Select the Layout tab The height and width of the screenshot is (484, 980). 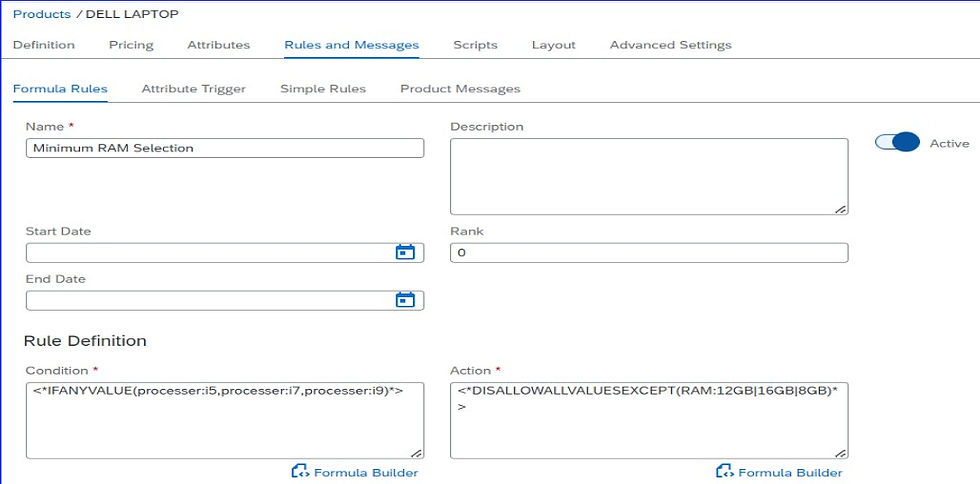tap(553, 45)
